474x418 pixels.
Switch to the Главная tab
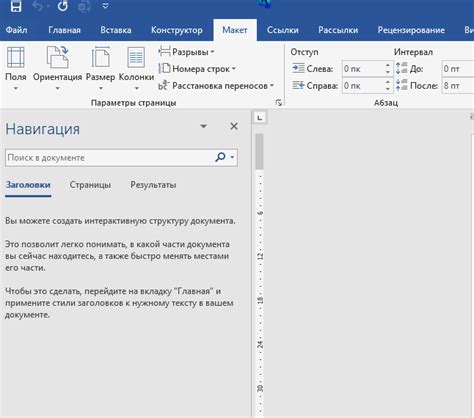[x=64, y=30]
